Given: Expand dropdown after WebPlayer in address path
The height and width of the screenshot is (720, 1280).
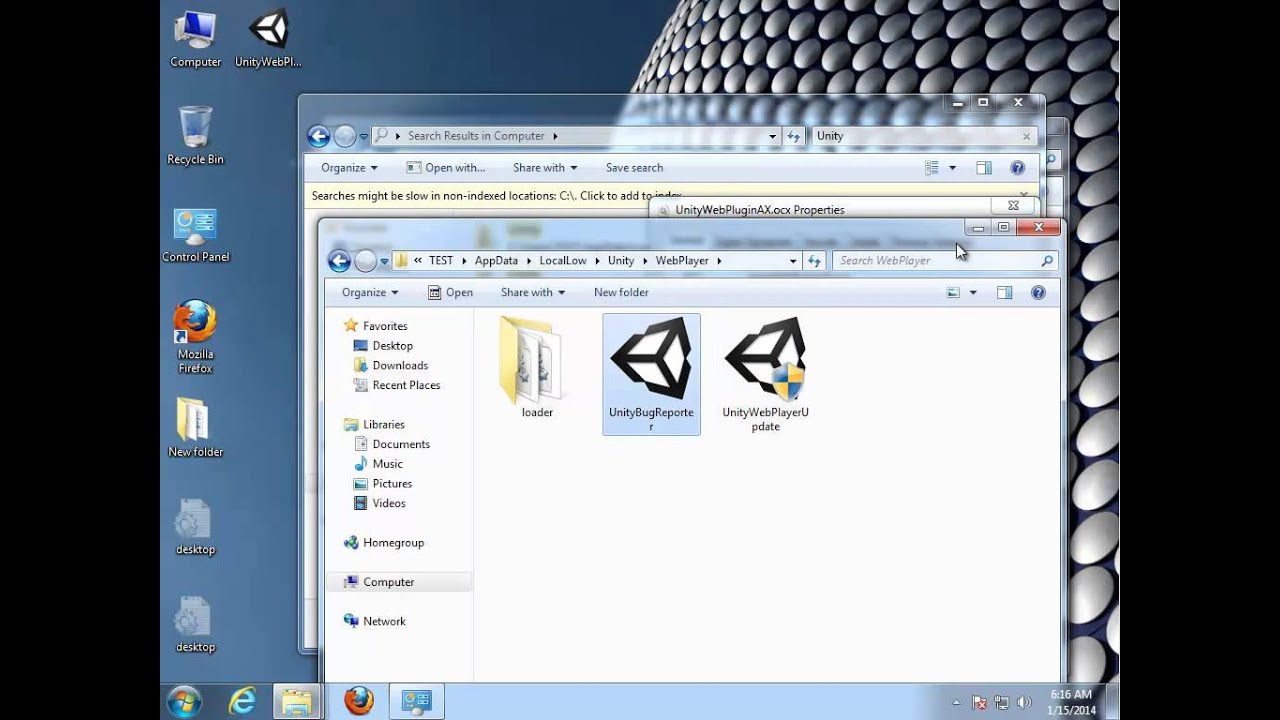Looking at the screenshot, I should coord(719,261).
